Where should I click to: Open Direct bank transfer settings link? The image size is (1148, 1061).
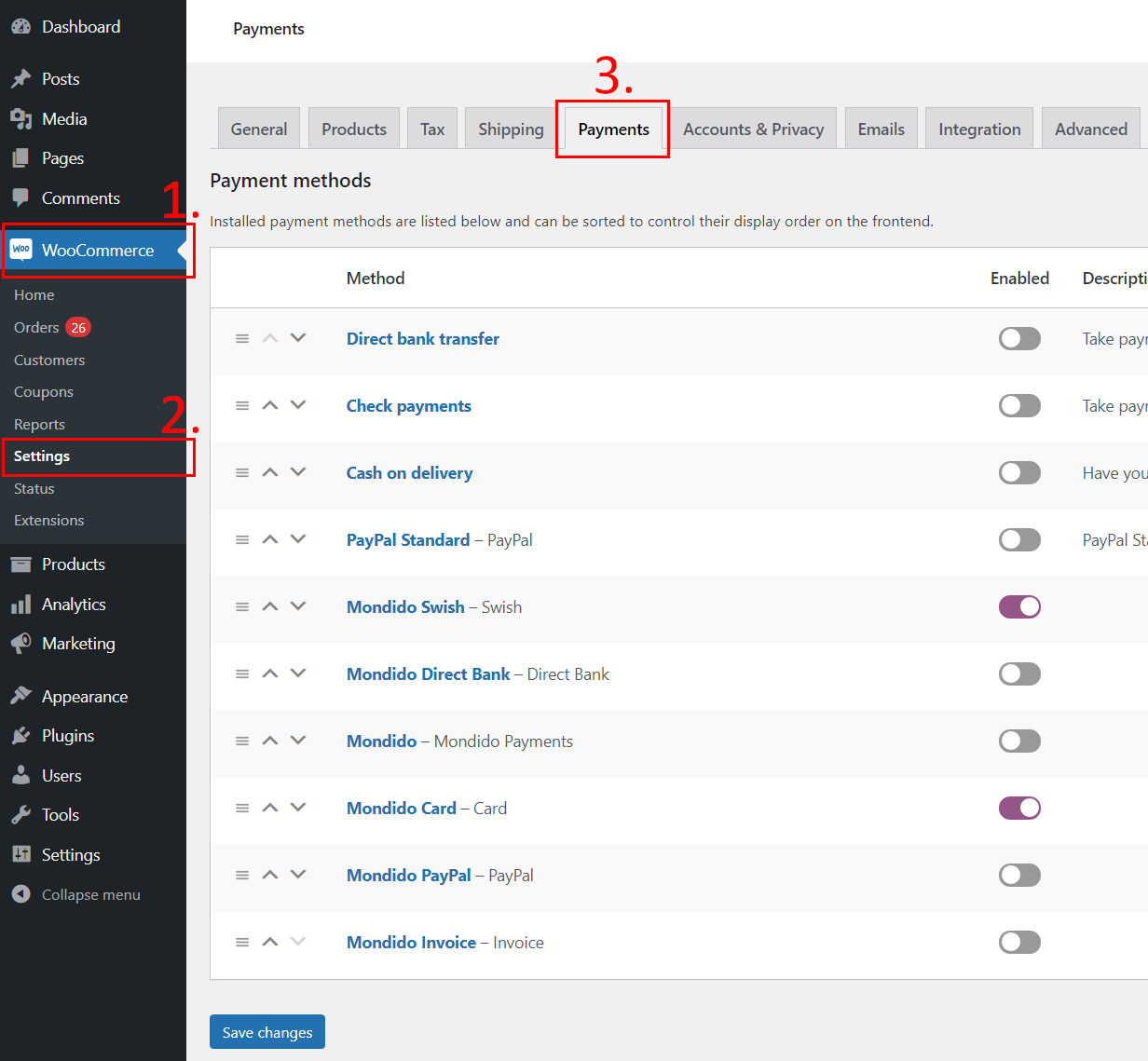tap(423, 339)
